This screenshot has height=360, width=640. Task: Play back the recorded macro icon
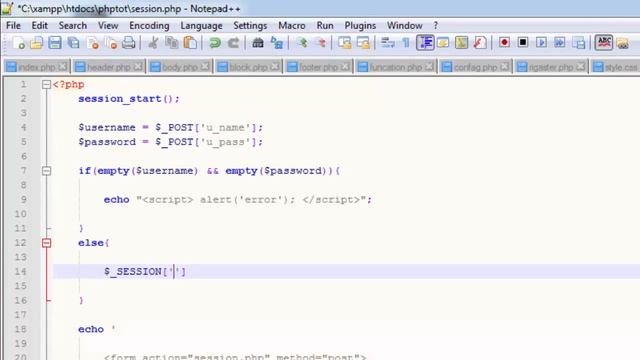[x=541, y=42]
